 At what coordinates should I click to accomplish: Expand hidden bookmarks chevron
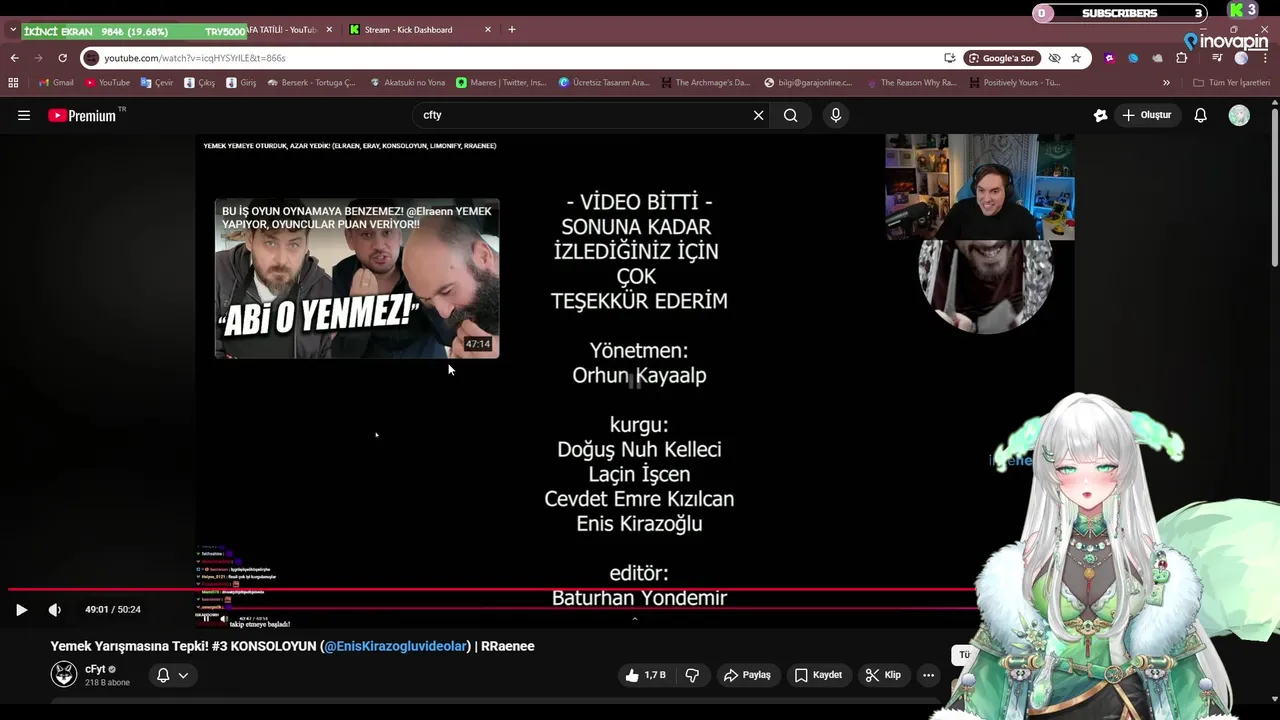(x=1166, y=83)
